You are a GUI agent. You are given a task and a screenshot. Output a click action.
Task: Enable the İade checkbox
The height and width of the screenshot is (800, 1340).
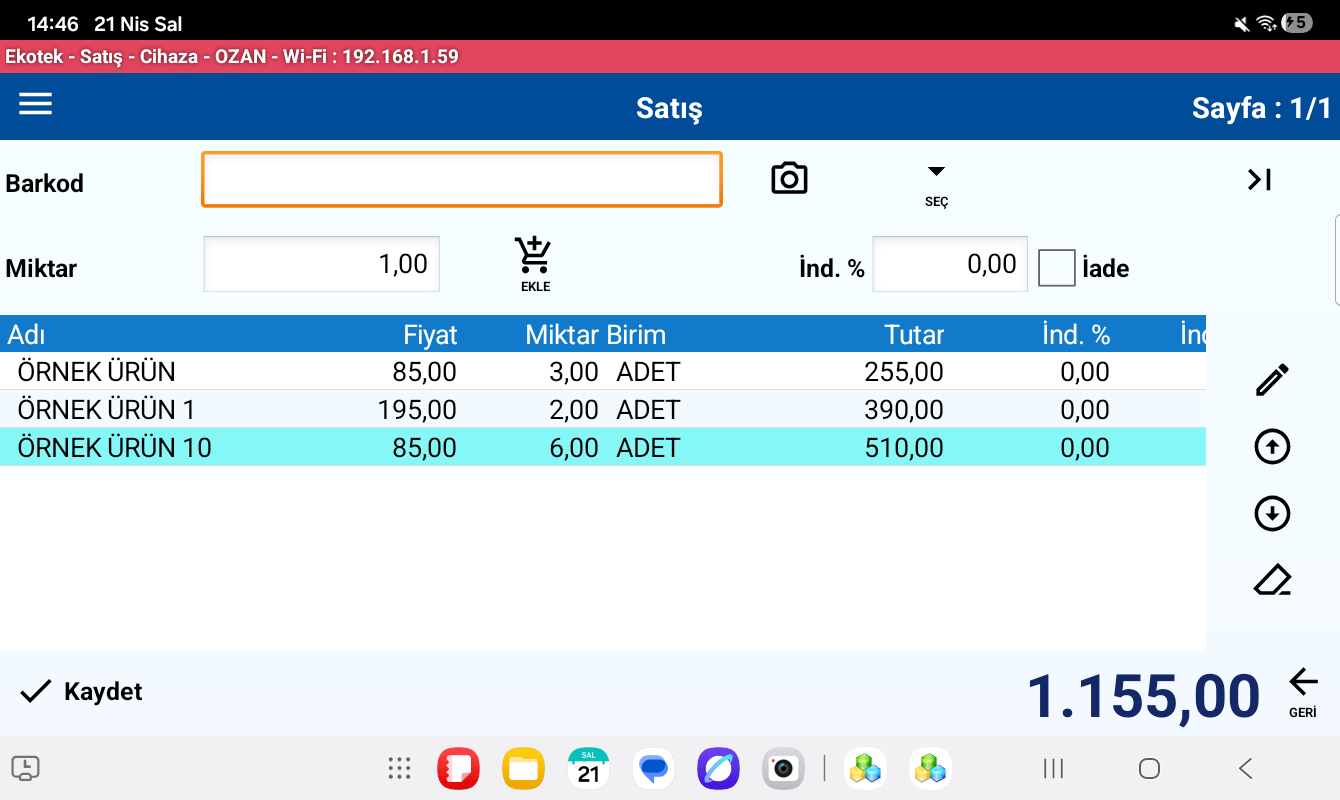pyautogui.click(x=1056, y=268)
